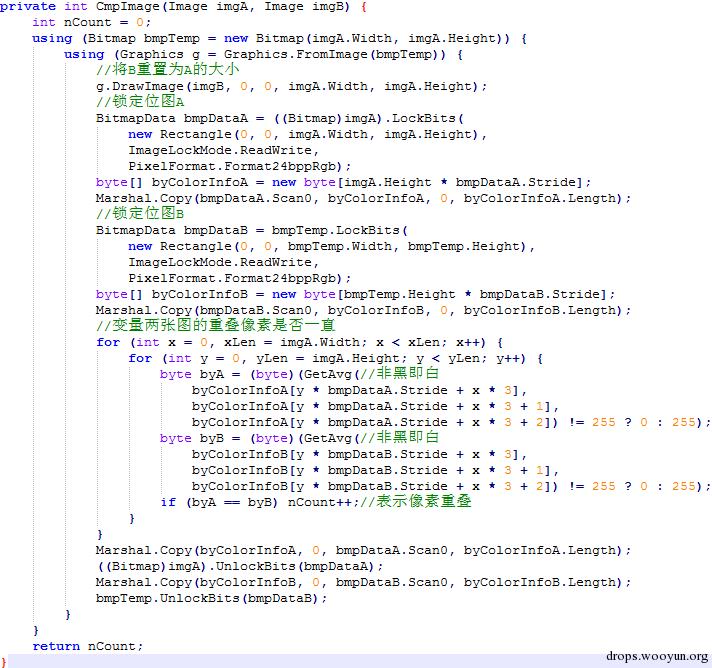The height and width of the screenshot is (668, 712).
Task: Click the 'int nCount = 0' declaration
Action: pos(91,23)
